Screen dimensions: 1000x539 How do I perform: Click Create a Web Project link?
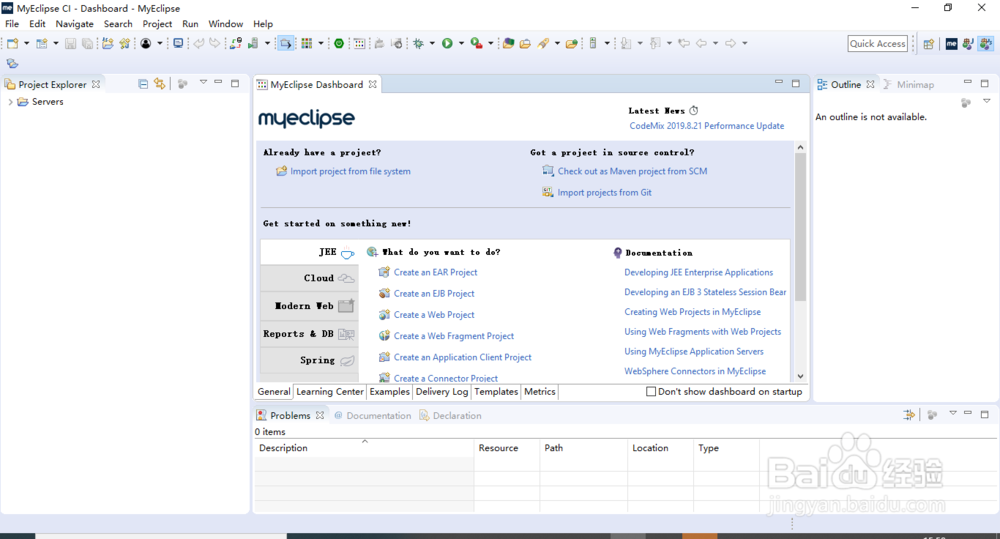(434, 314)
